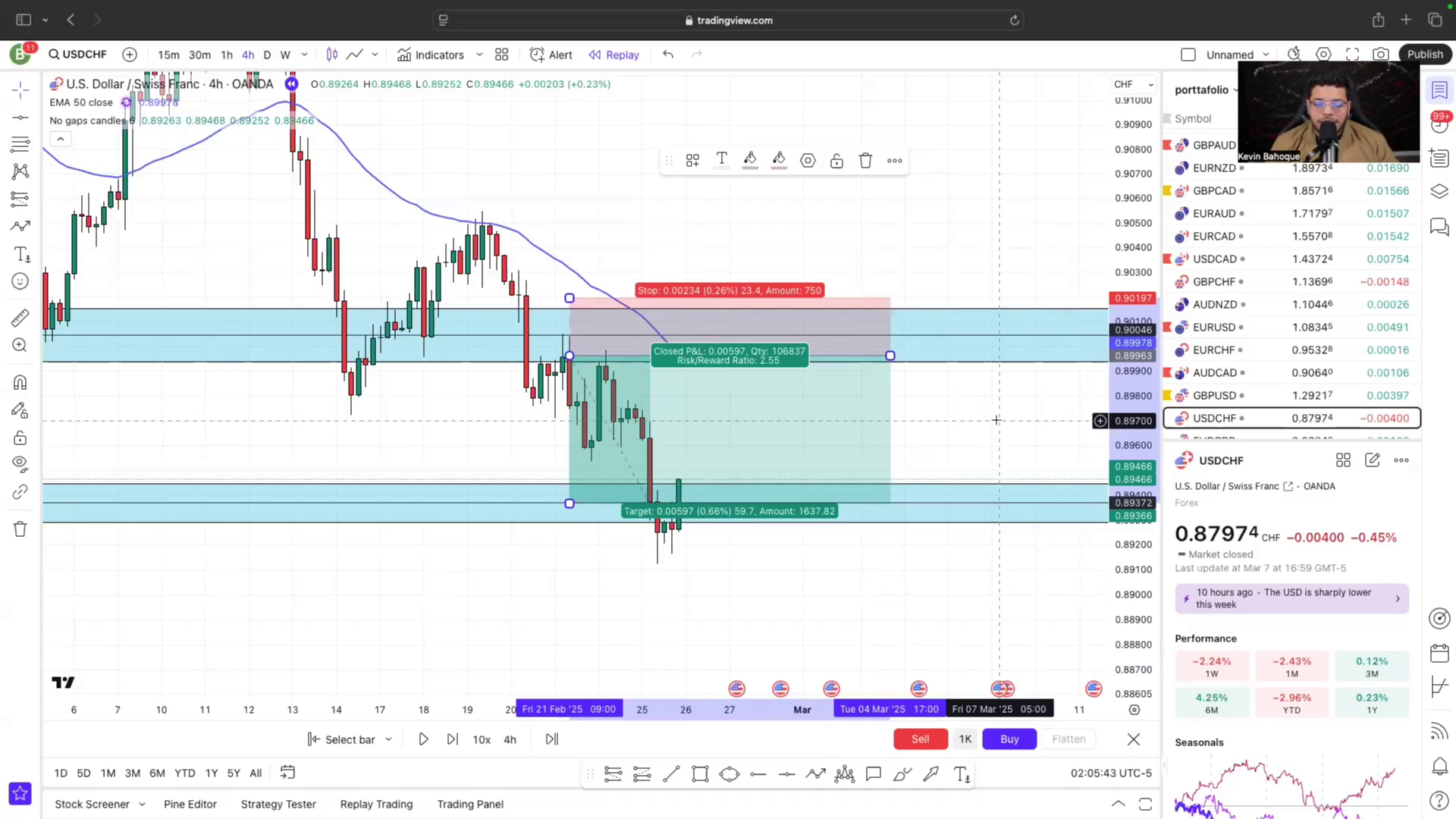Activate the zoom in tool
1456x819 pixels.
coord(20,345)
